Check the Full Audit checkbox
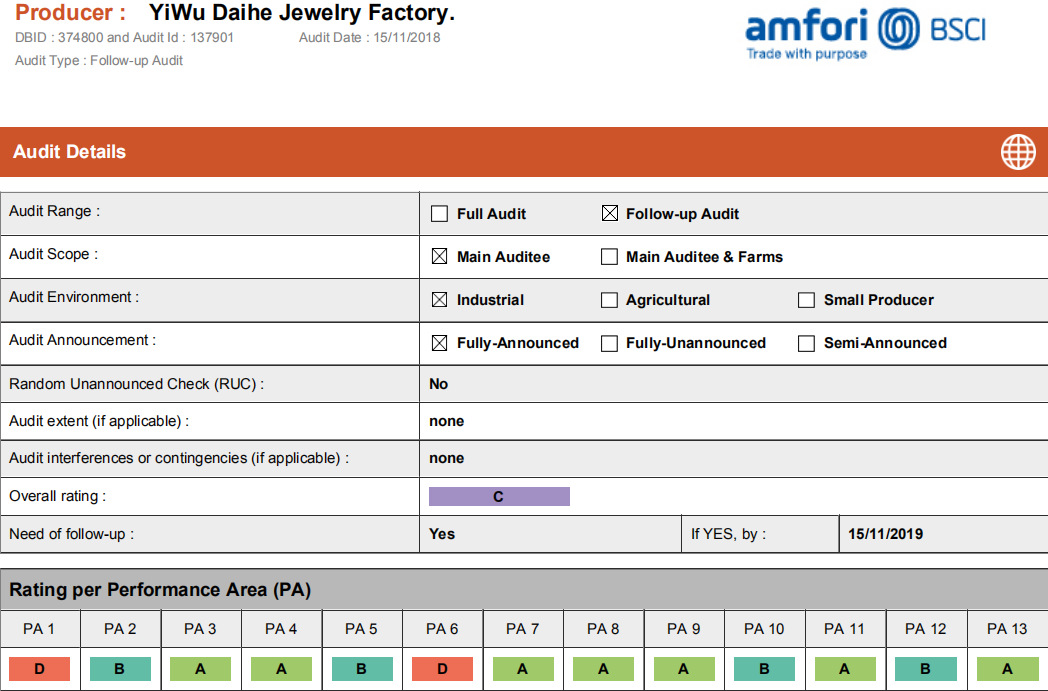The image size is (1048, 691). coord(439,214)
